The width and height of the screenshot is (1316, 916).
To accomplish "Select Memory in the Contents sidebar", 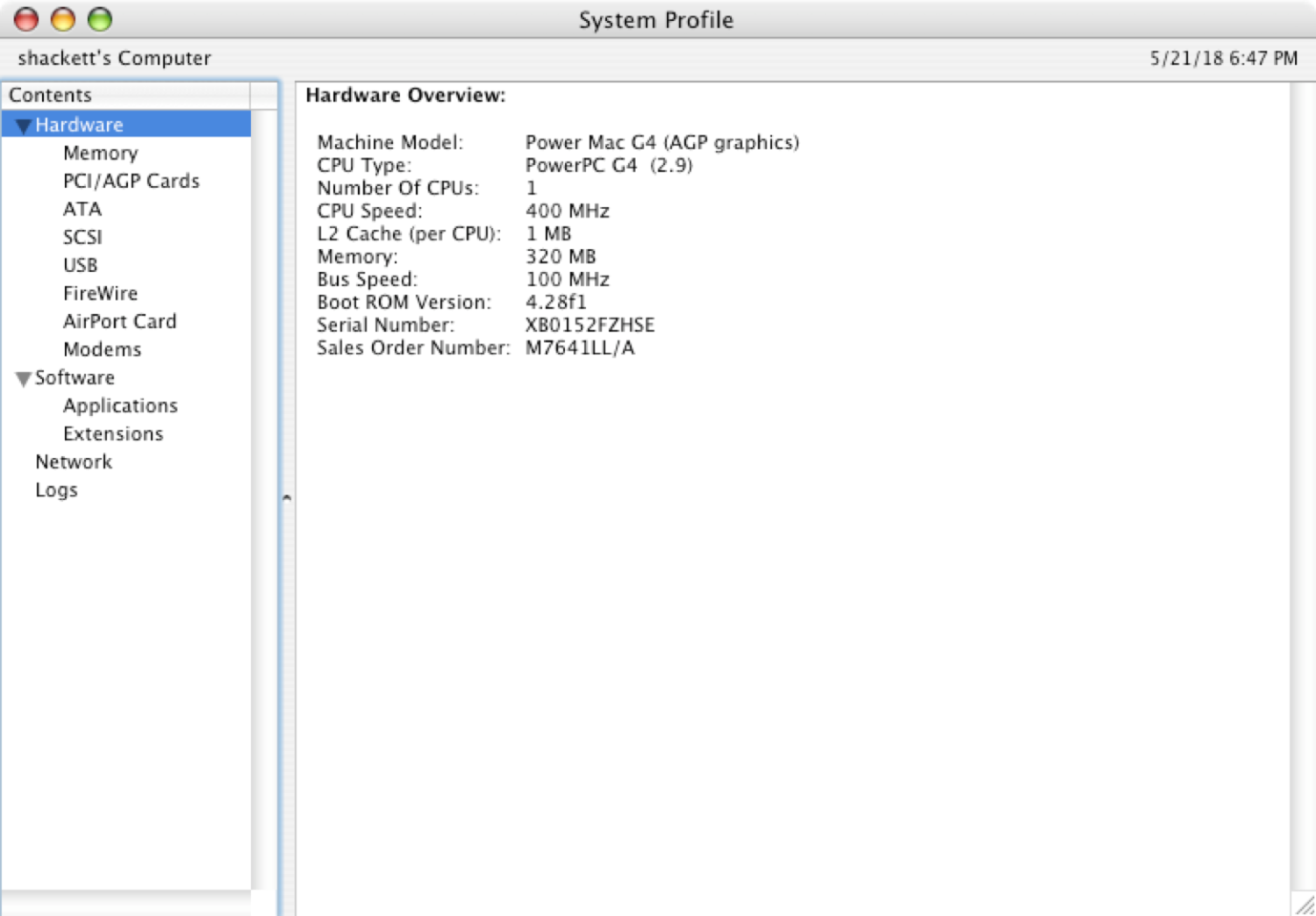I will tap(100, 153).
